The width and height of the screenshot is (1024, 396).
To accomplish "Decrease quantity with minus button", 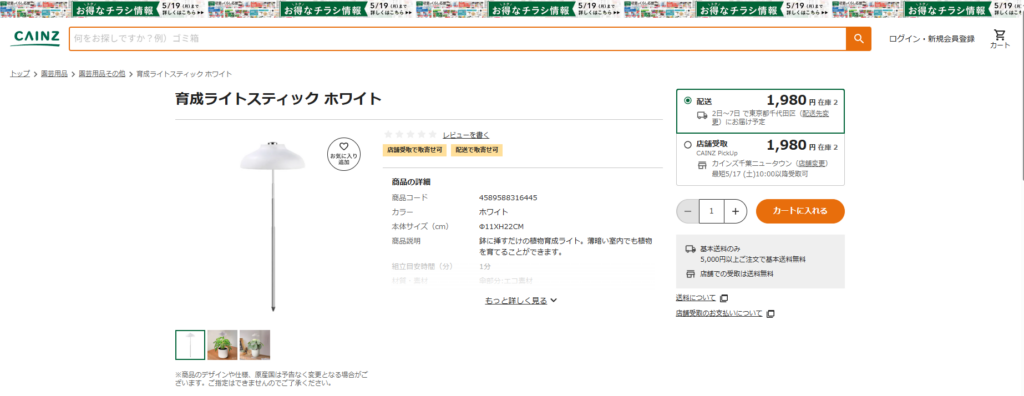I will coord(688,211).
